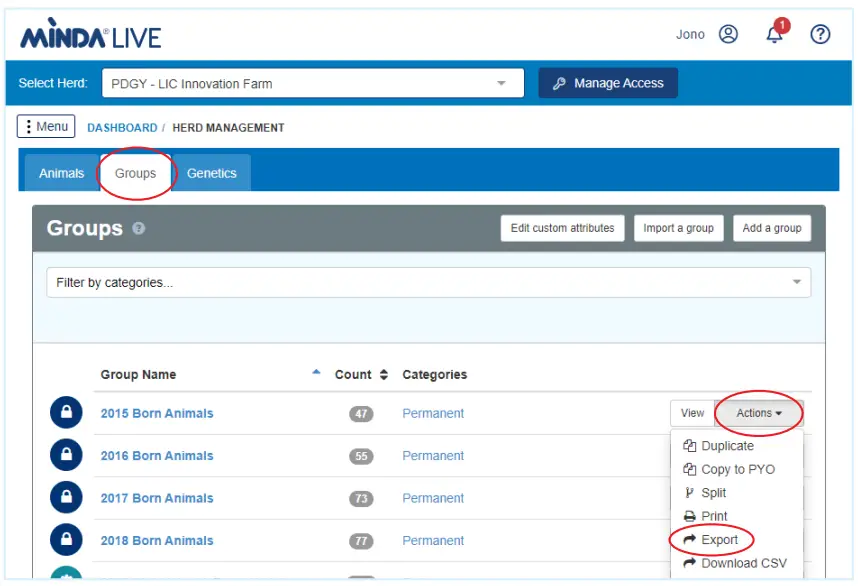Open the Select Herd dropdown
The image size is (858, 586).
pyautogui.click(x=313, y=83)
